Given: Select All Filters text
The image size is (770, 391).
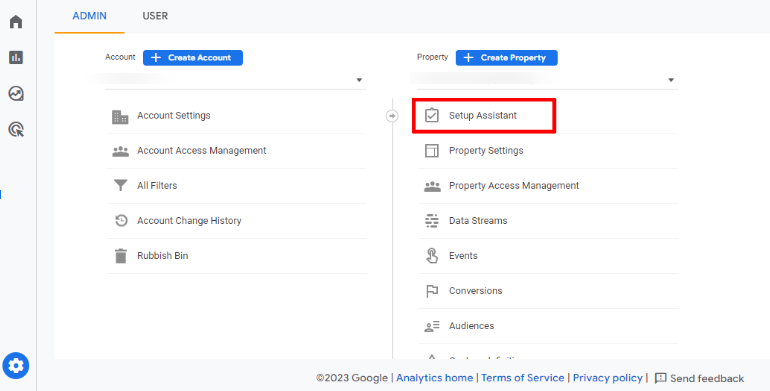Looking at the screenshot, I should coord(157,186).
